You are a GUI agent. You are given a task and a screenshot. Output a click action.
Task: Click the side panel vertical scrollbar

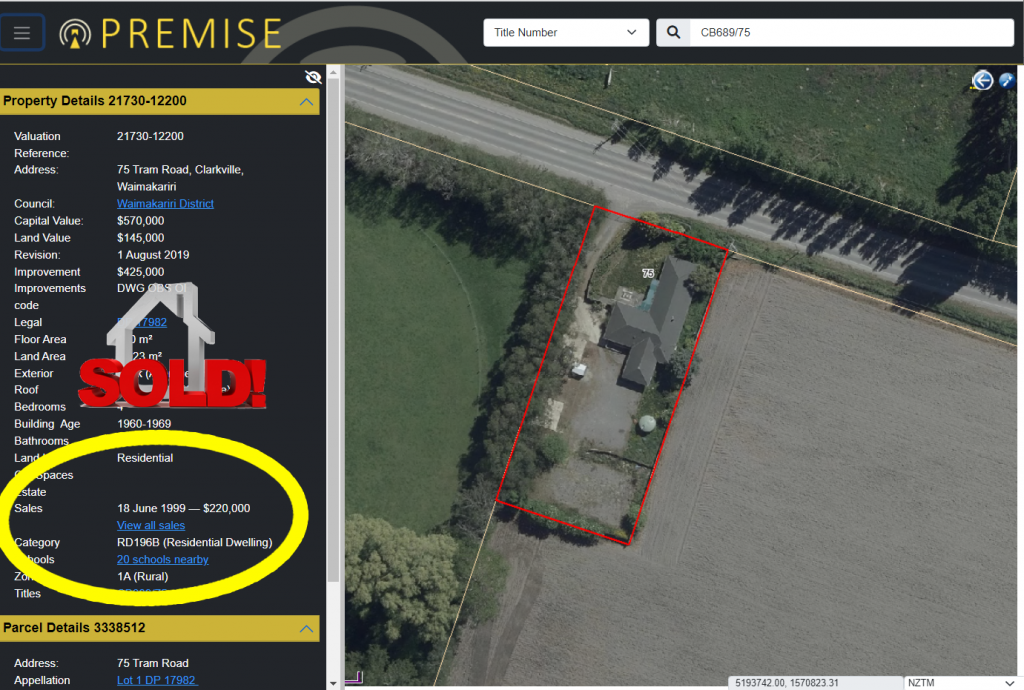pos(333,326)
